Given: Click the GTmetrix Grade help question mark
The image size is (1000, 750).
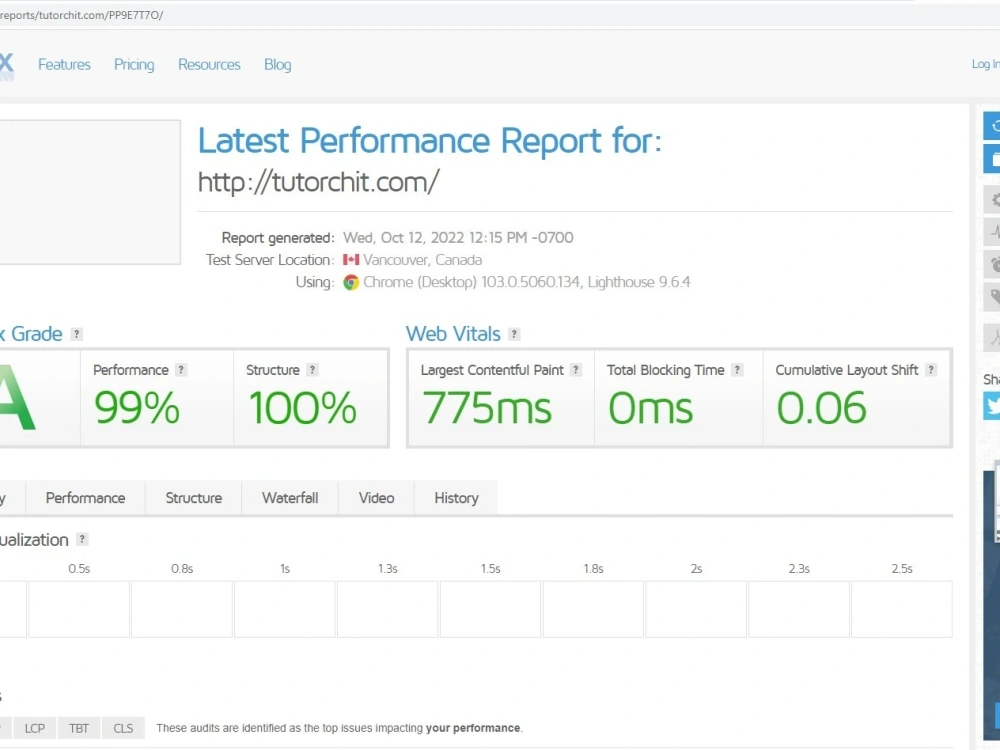Looking at the screenshot, I should [x=77, y=334].
